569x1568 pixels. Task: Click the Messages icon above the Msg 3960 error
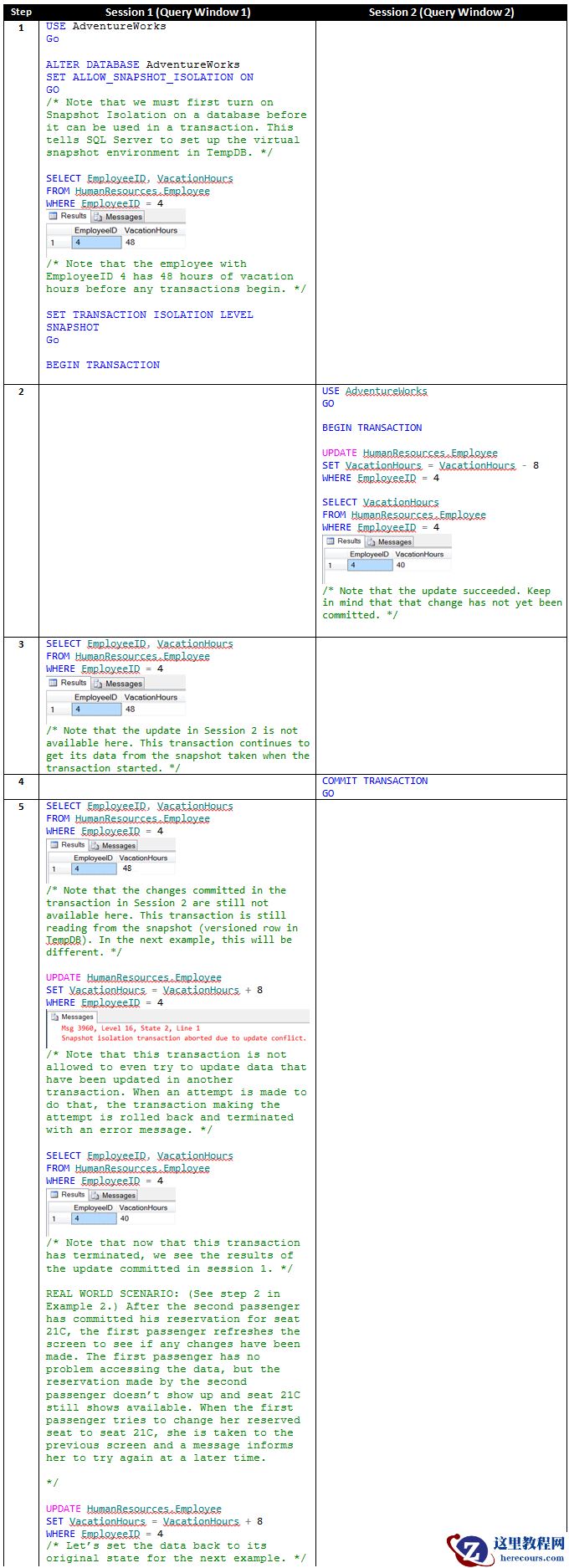click(x=54, y=1017)
